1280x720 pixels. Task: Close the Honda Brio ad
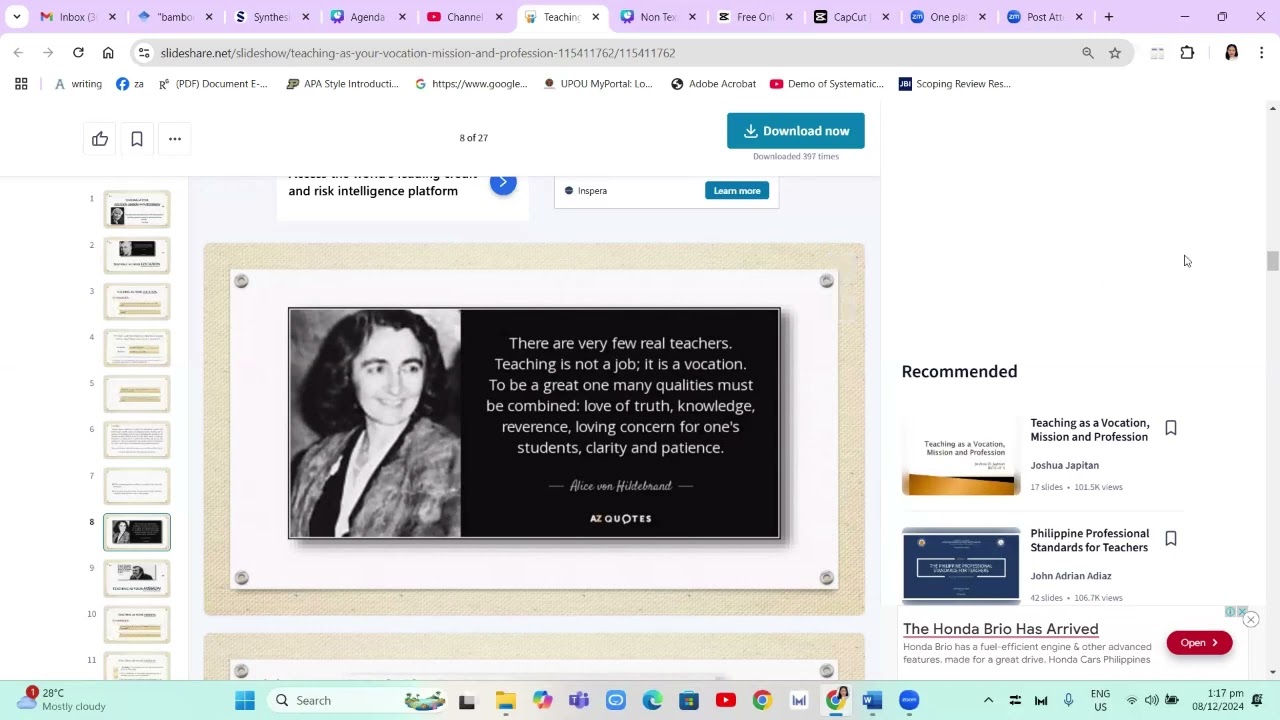pos(1251,620)
